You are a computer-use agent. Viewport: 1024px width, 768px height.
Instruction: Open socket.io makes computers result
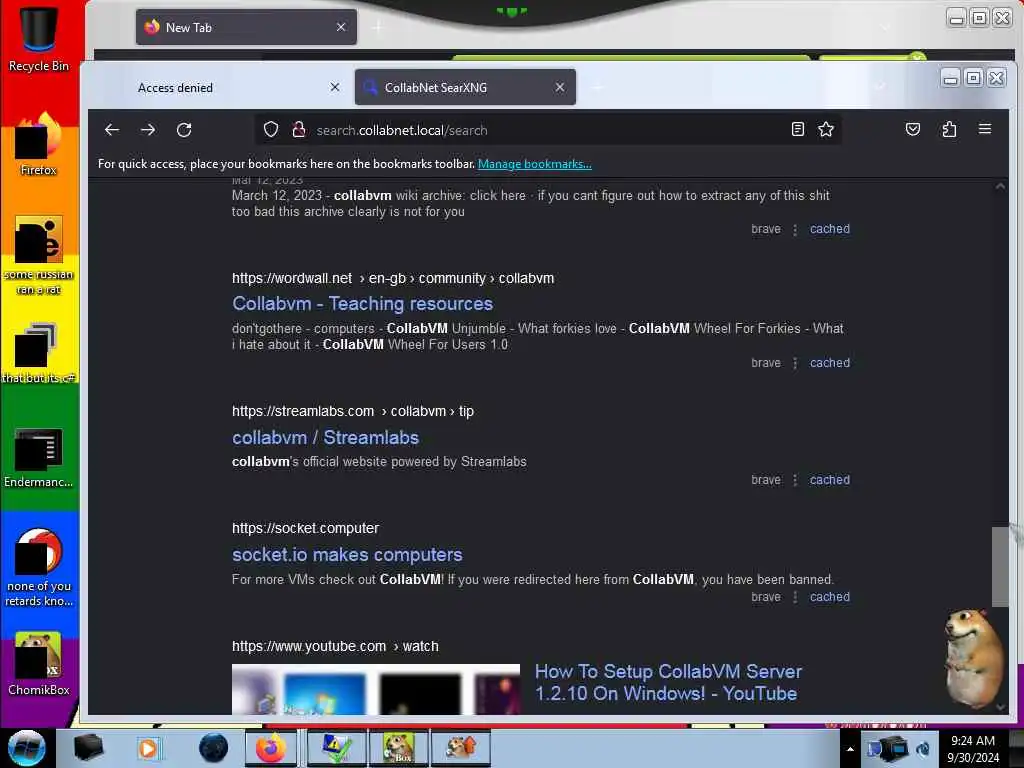(347, 554)
